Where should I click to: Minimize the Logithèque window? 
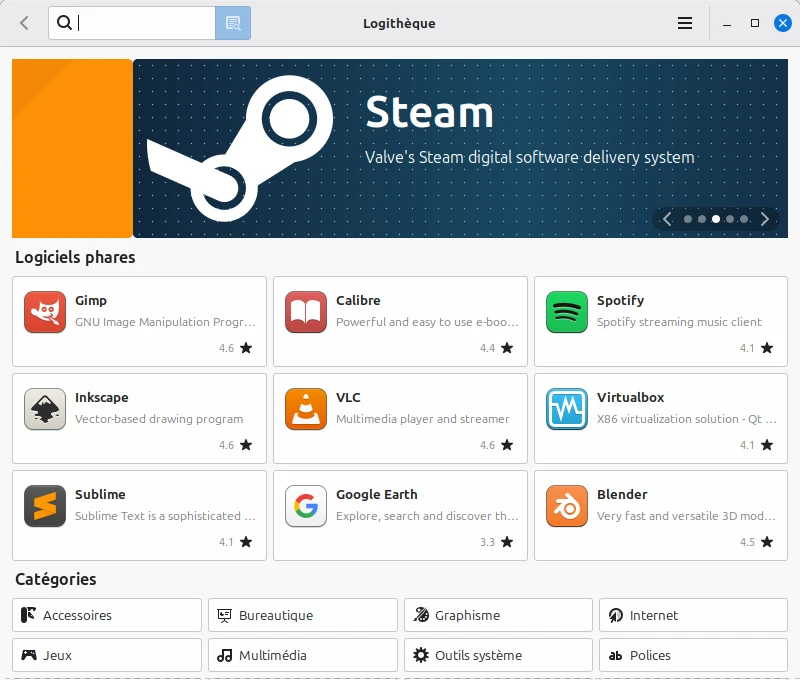click(x=727, y=24)
